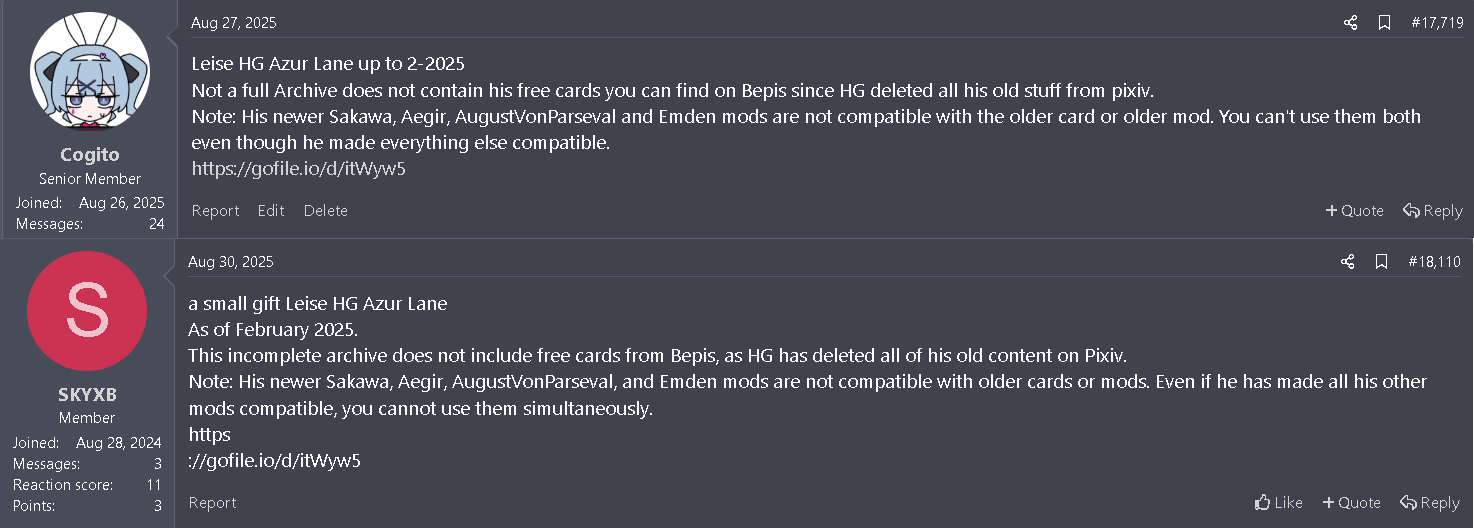Click the Aug 30, 2025 post date
Screen dimensions: 1474x528
click(x=230, y=262)
